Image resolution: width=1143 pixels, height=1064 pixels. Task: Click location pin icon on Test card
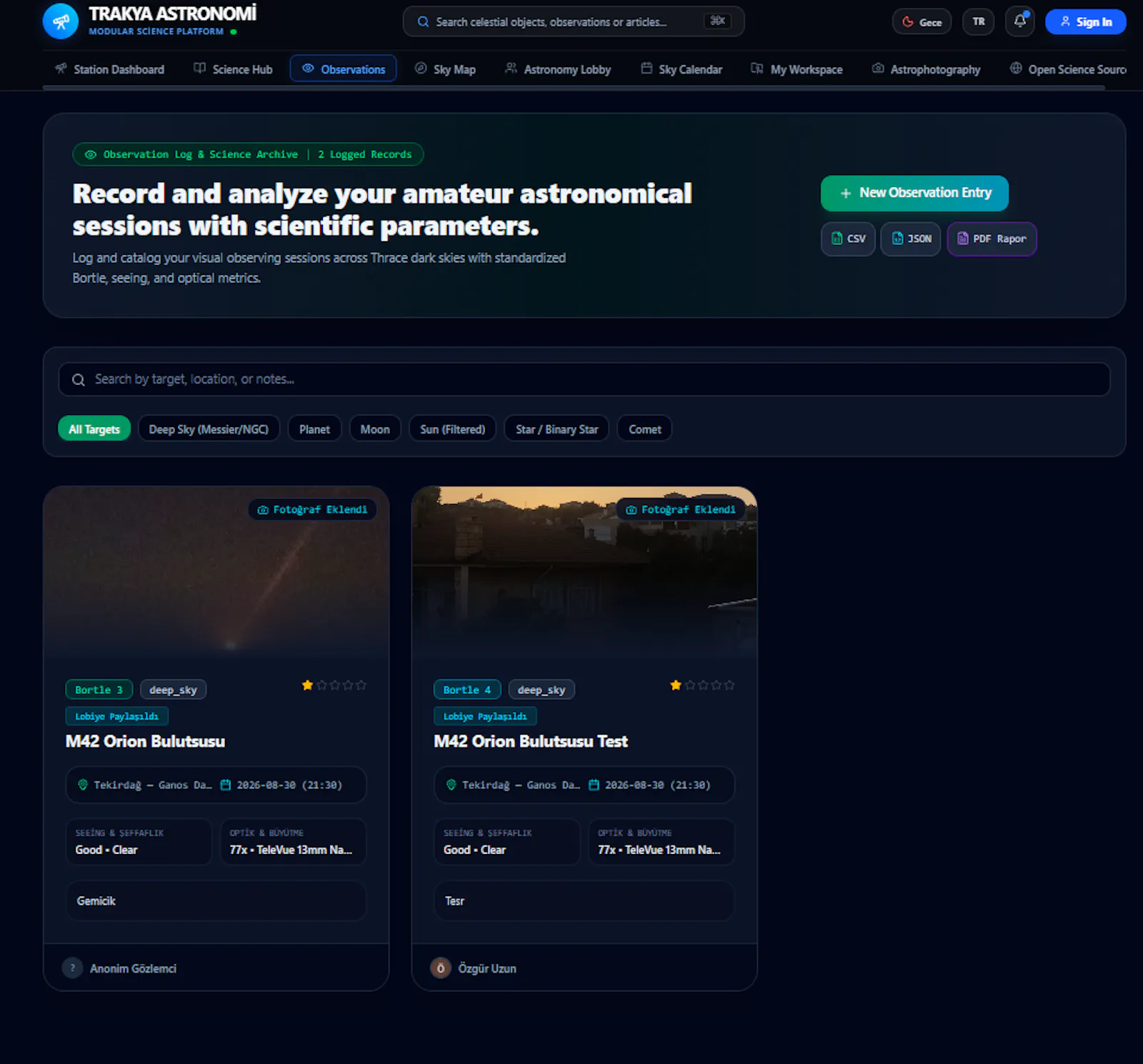451,785
